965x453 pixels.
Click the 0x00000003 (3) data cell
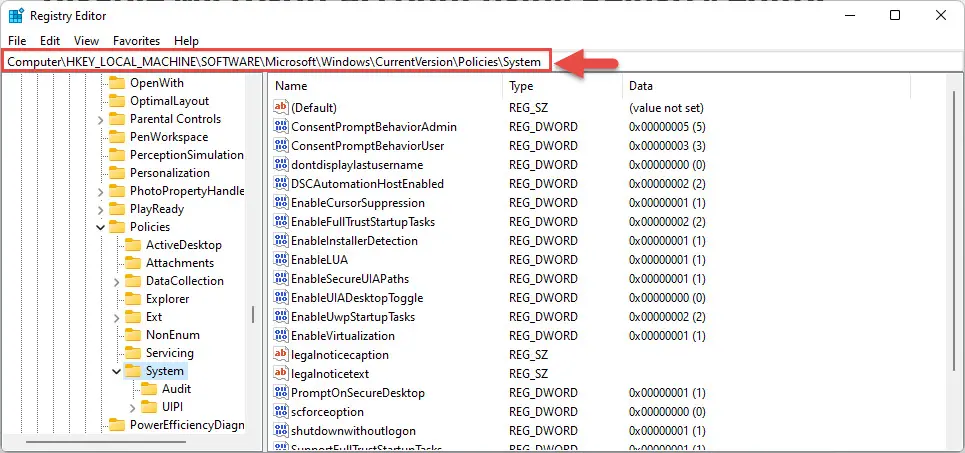[667, 146]
